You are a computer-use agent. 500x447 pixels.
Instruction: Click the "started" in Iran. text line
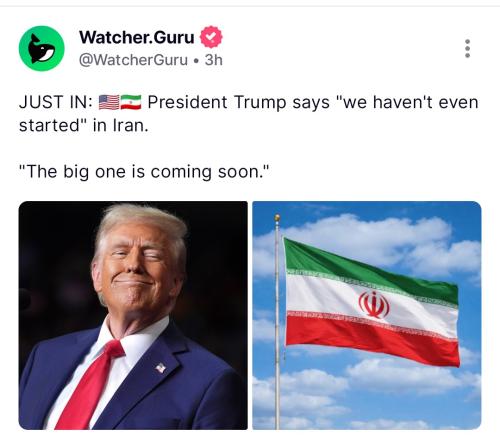84,126
